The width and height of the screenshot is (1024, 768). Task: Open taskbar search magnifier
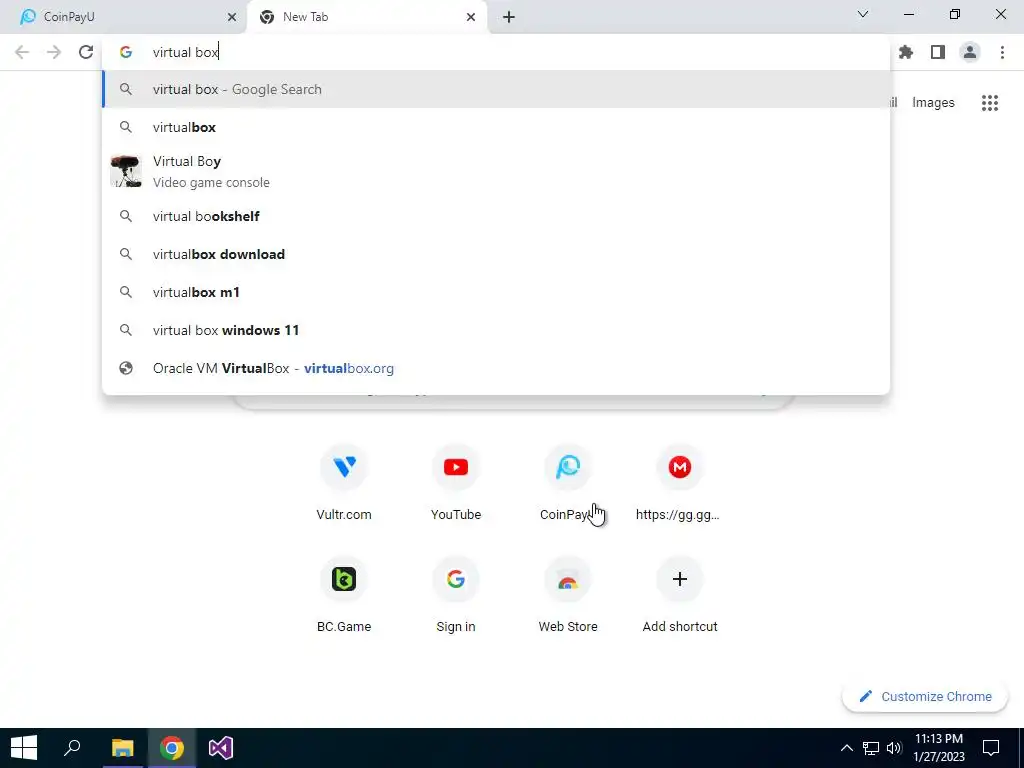72,748
